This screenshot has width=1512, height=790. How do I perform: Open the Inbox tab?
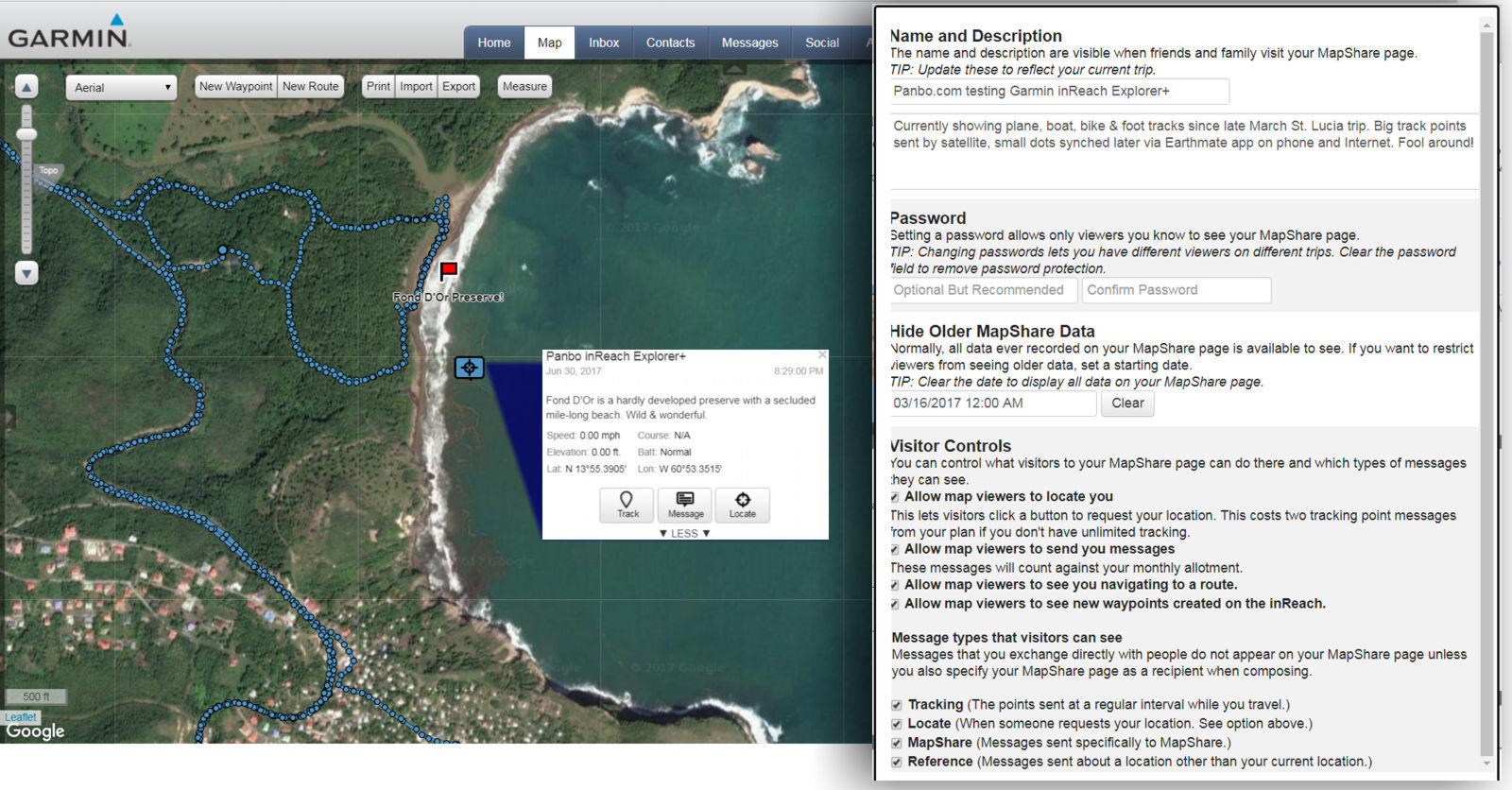click(x=604, y=43)
